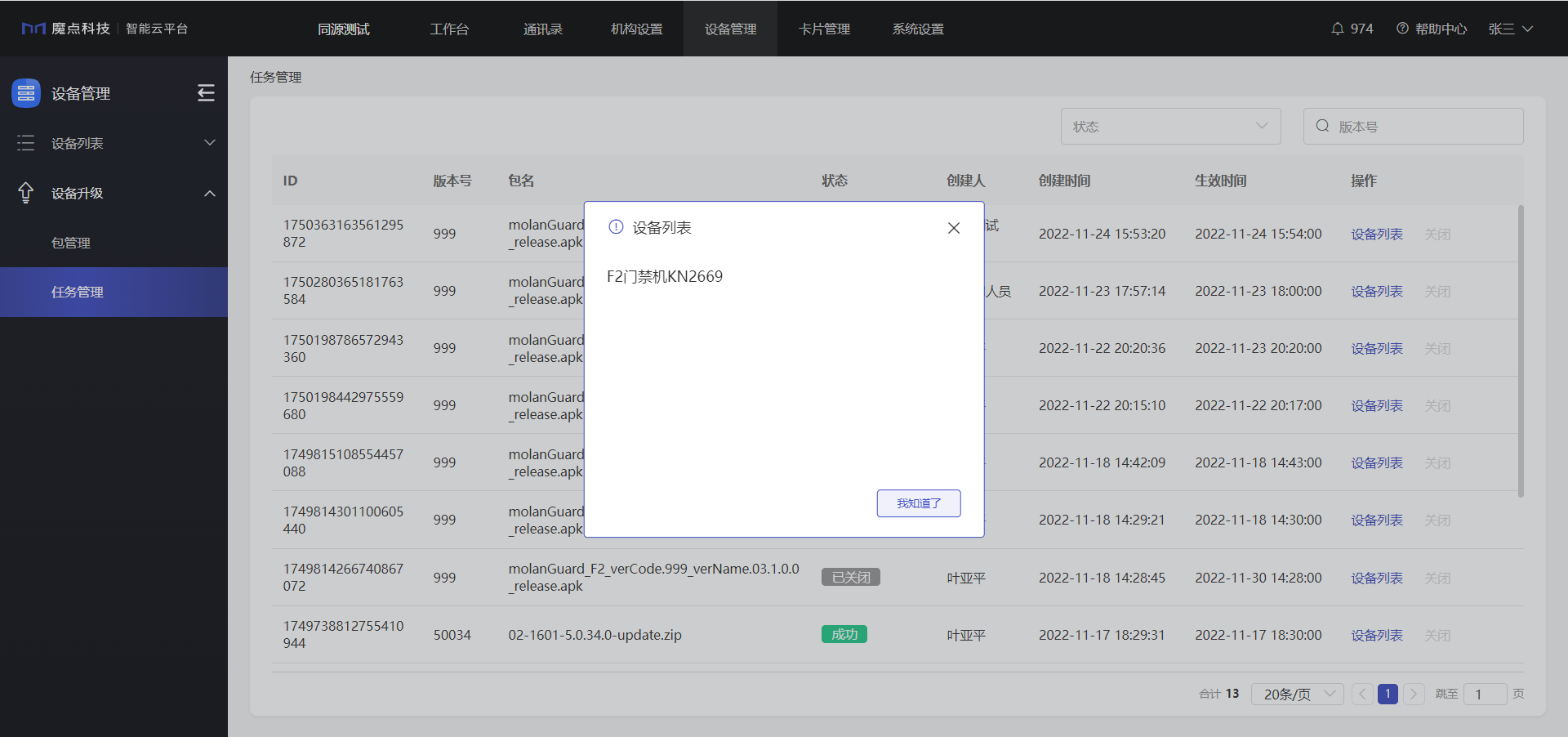Click the 设备管理 sidebar module icon
The image size is (1568, 737).
click(26, 93)
